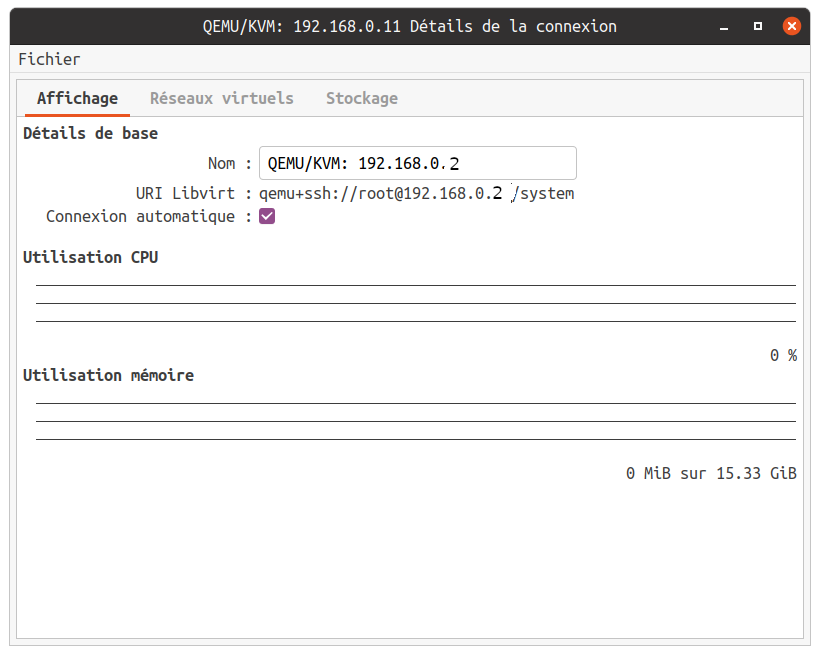Close the Détails de la connexion window
Image resolution: width=820 pixels, height=655 pixels.
[x=791, y=26]
